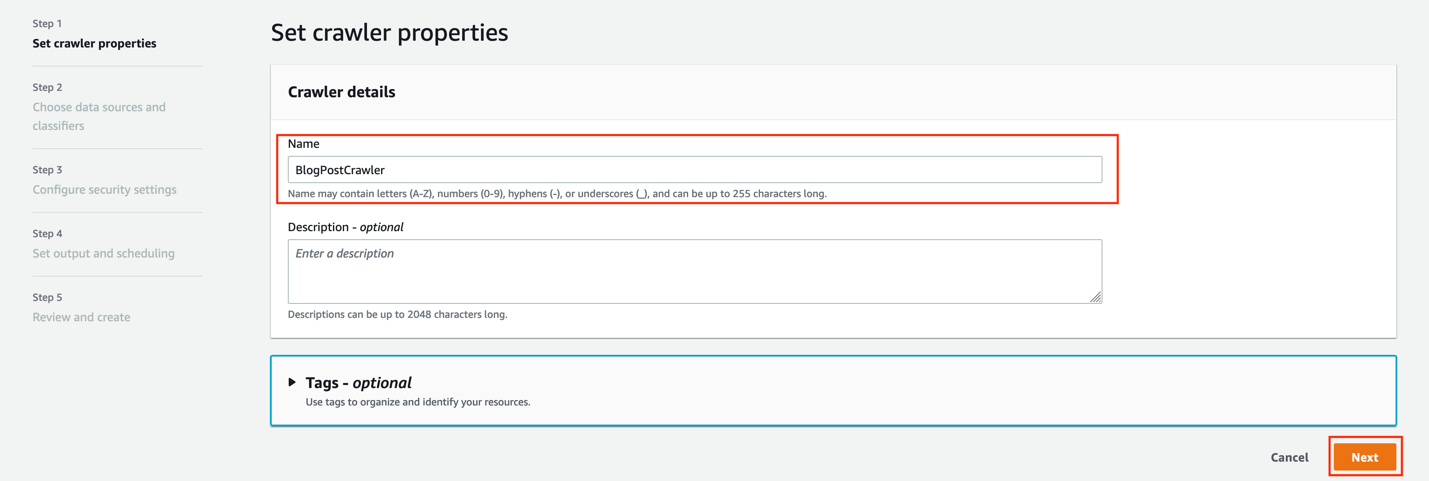Click the Set crawler properties page heading

click(x=389, y=32)
